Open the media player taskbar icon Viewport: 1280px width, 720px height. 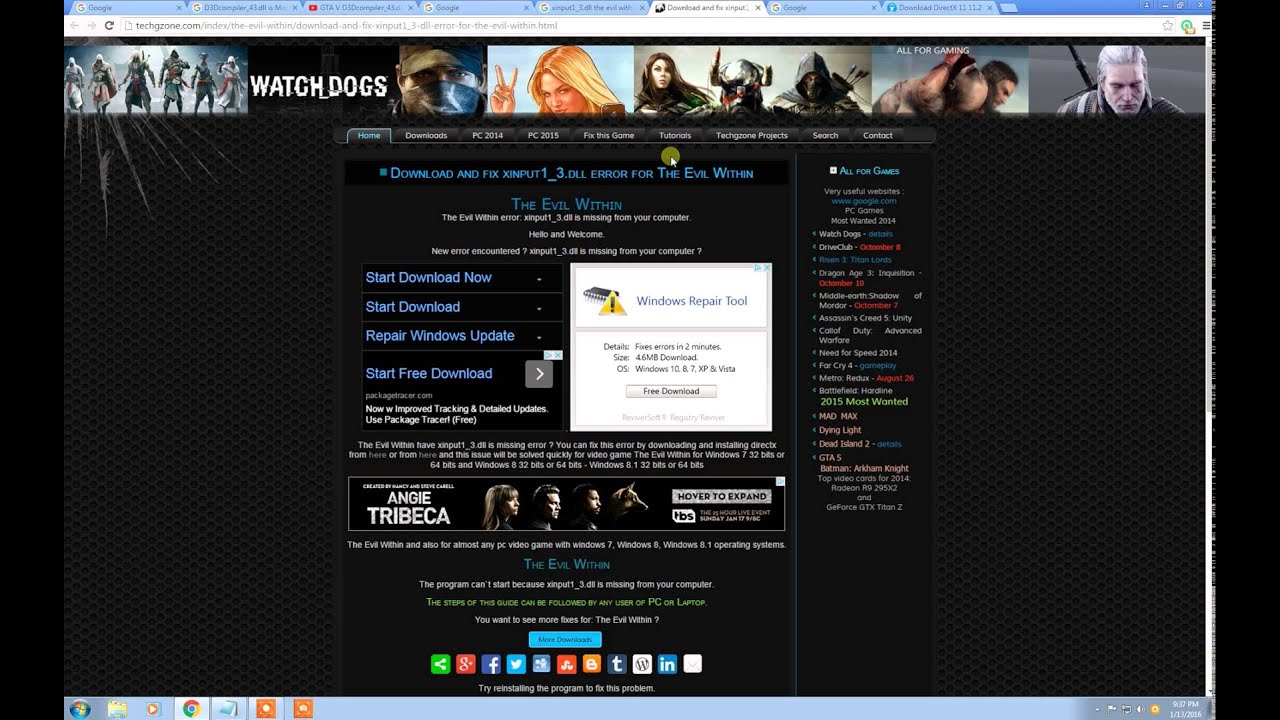[x=153, y=709]
